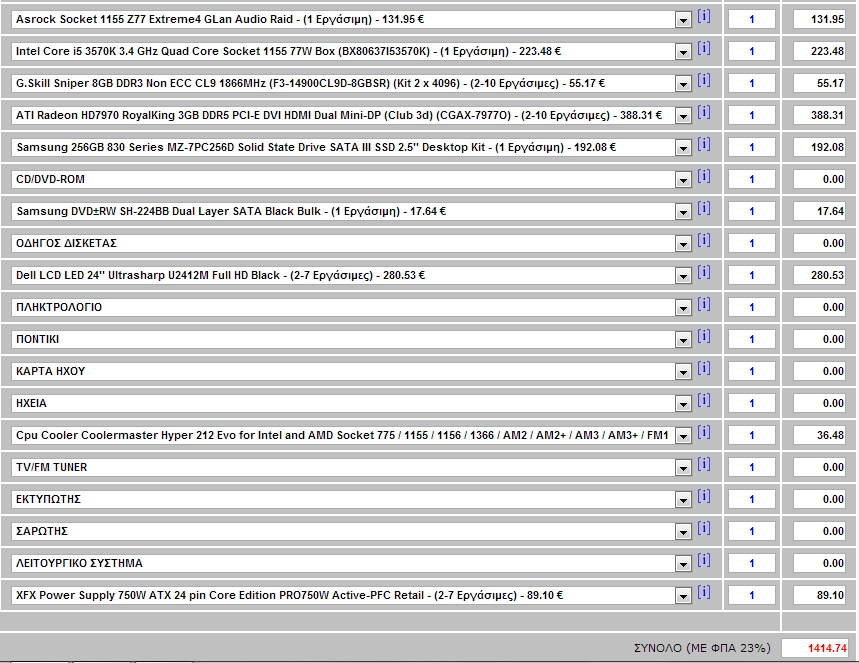
Task: Open info [i] for ΣΑΡΩΤΗΣ row
Action: point(704,528)
